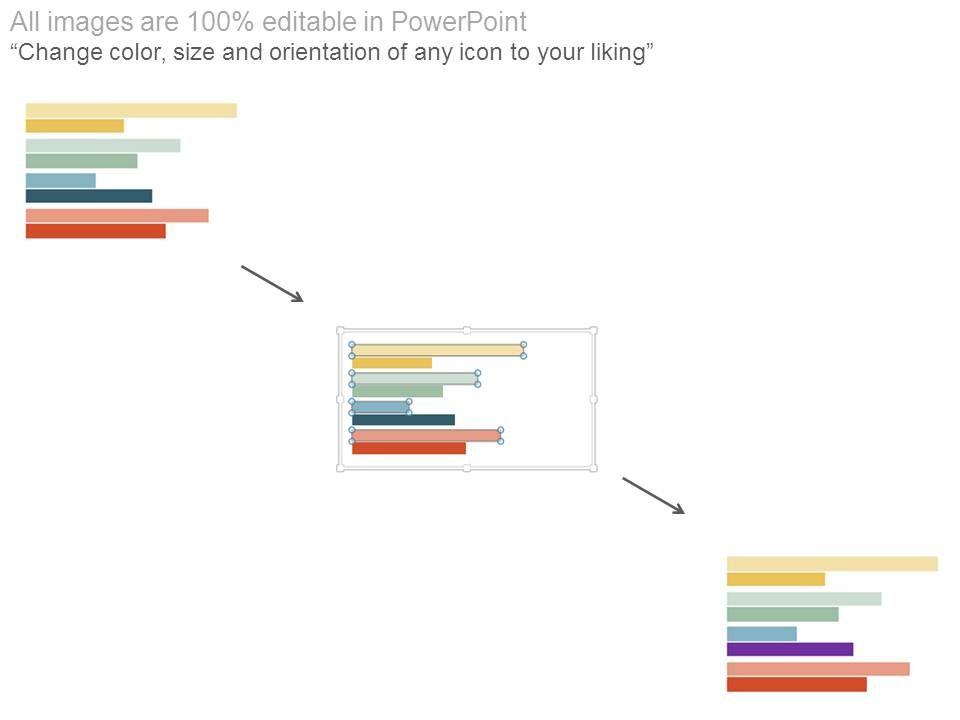
Task: Select the green bar in the middle chart
Action: pos(397,391)
